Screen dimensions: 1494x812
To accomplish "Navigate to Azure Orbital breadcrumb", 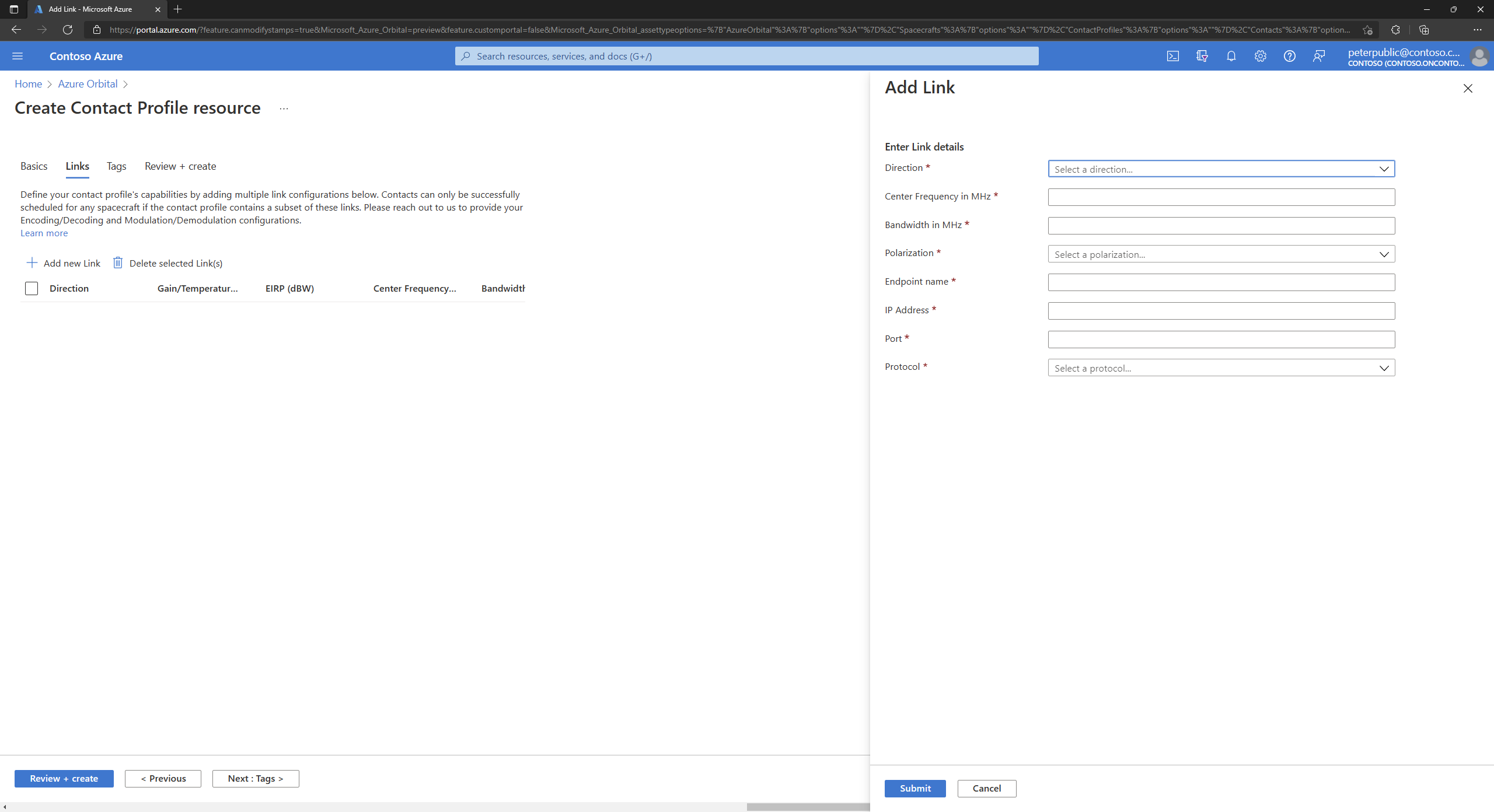I will (x=88, y=84).
